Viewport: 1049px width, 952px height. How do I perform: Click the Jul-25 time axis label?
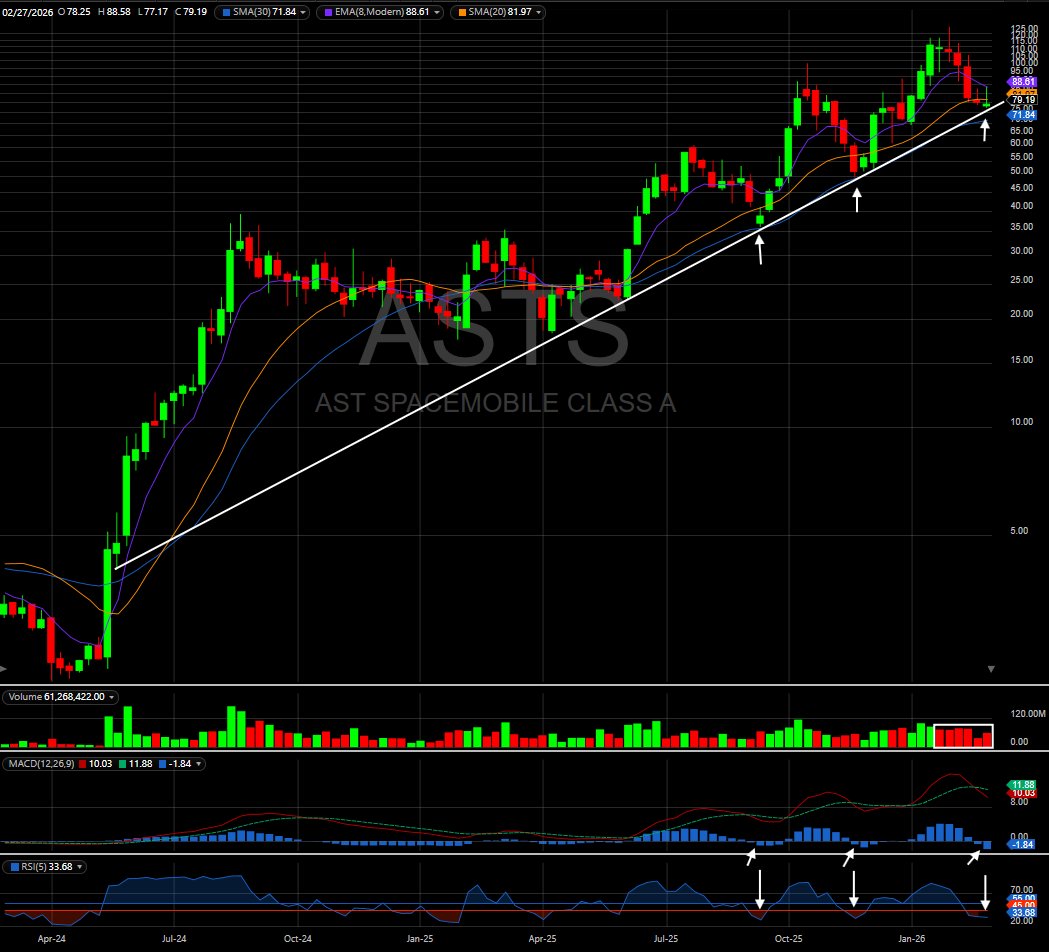point(666,939)
